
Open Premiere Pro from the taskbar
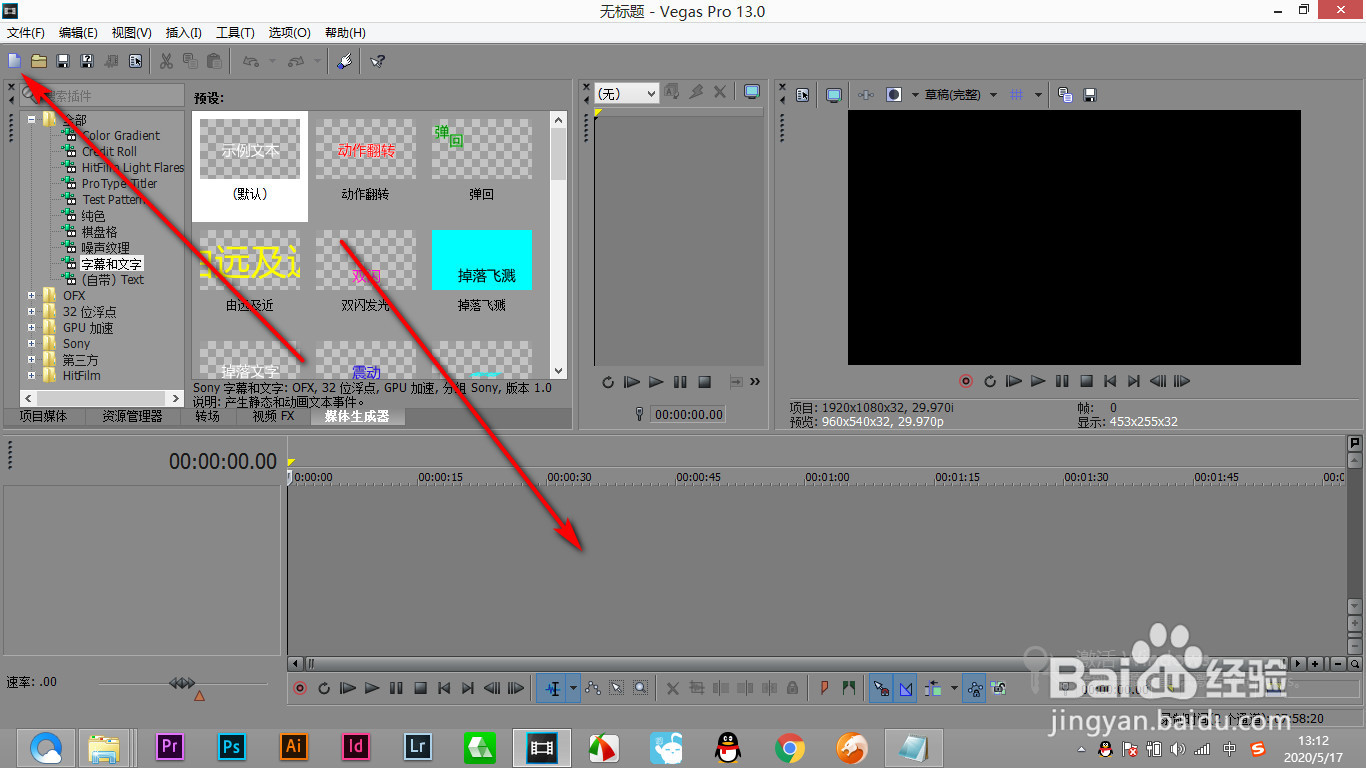coord(170,746)
